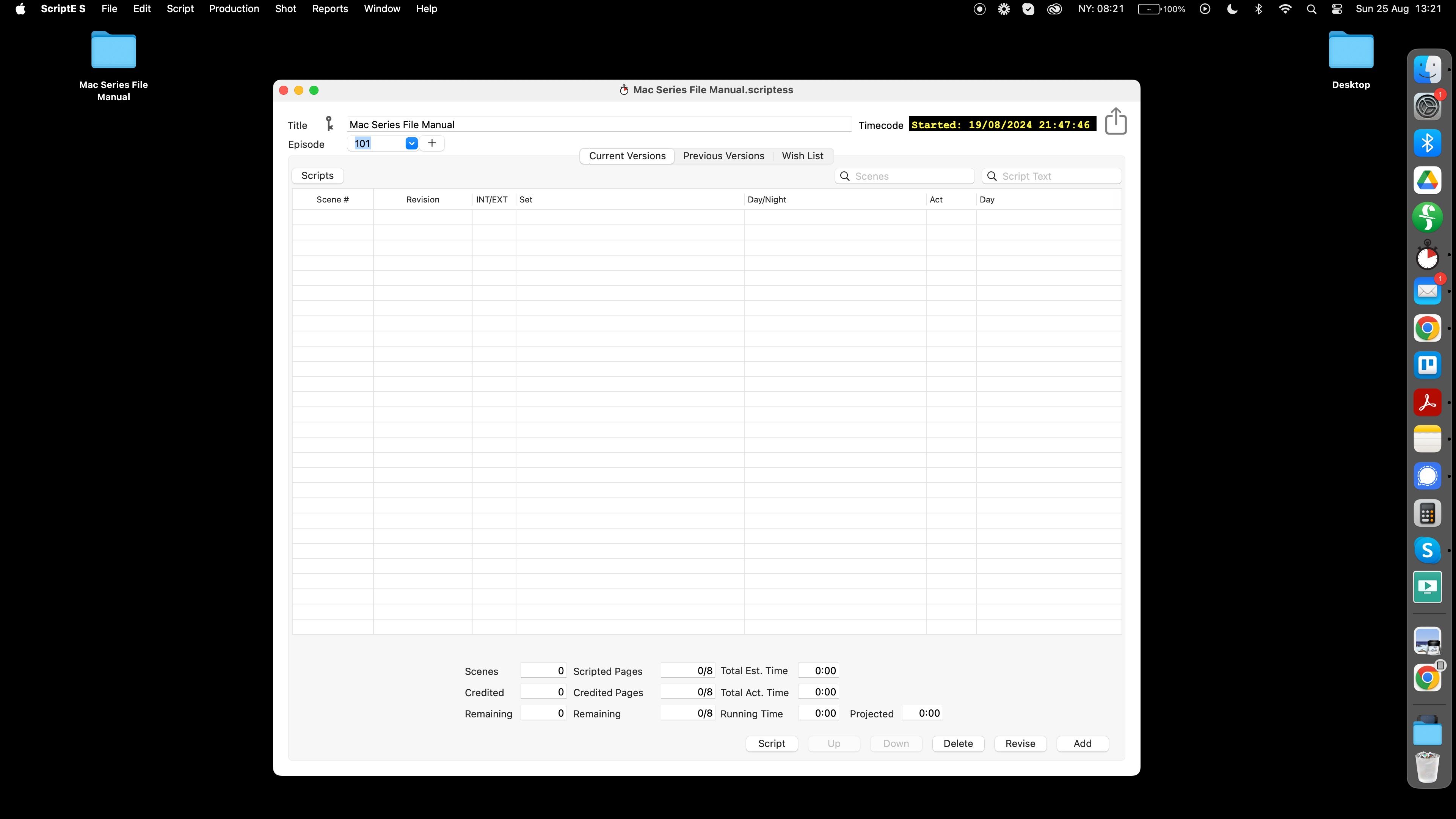This screenshot has width=1456, height=819.
Task: Expand the Episode 101 dropdown
Action: click(x=411, y=144)
